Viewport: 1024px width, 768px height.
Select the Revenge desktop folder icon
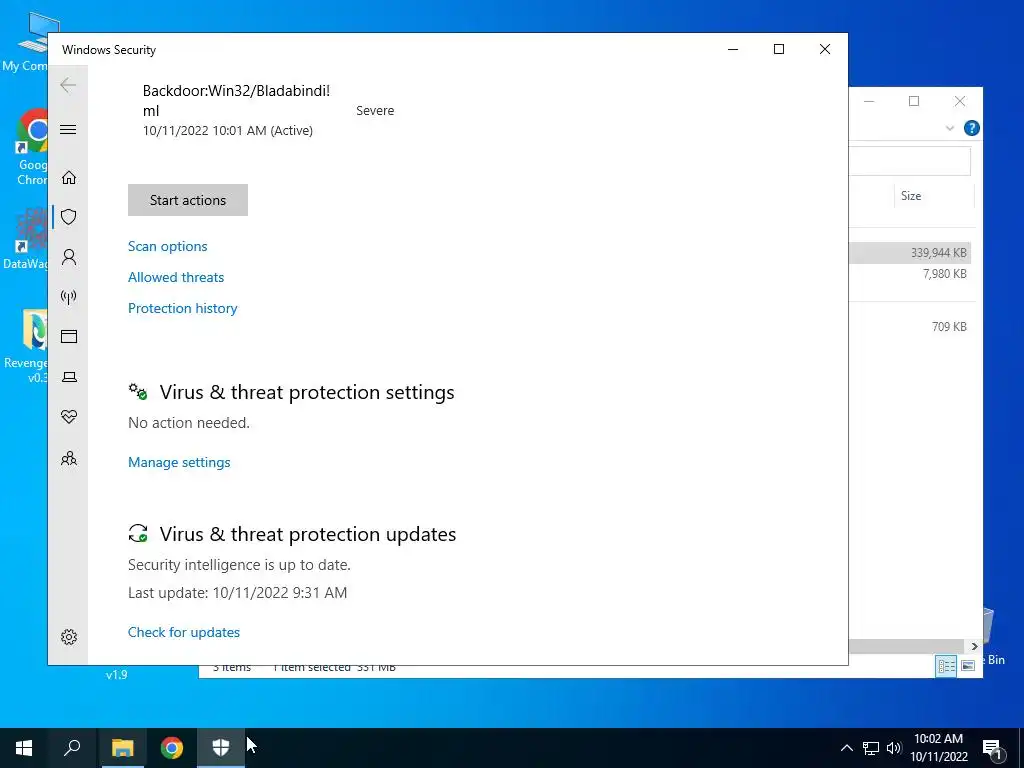pyautogui.click(x=26, y=346)
